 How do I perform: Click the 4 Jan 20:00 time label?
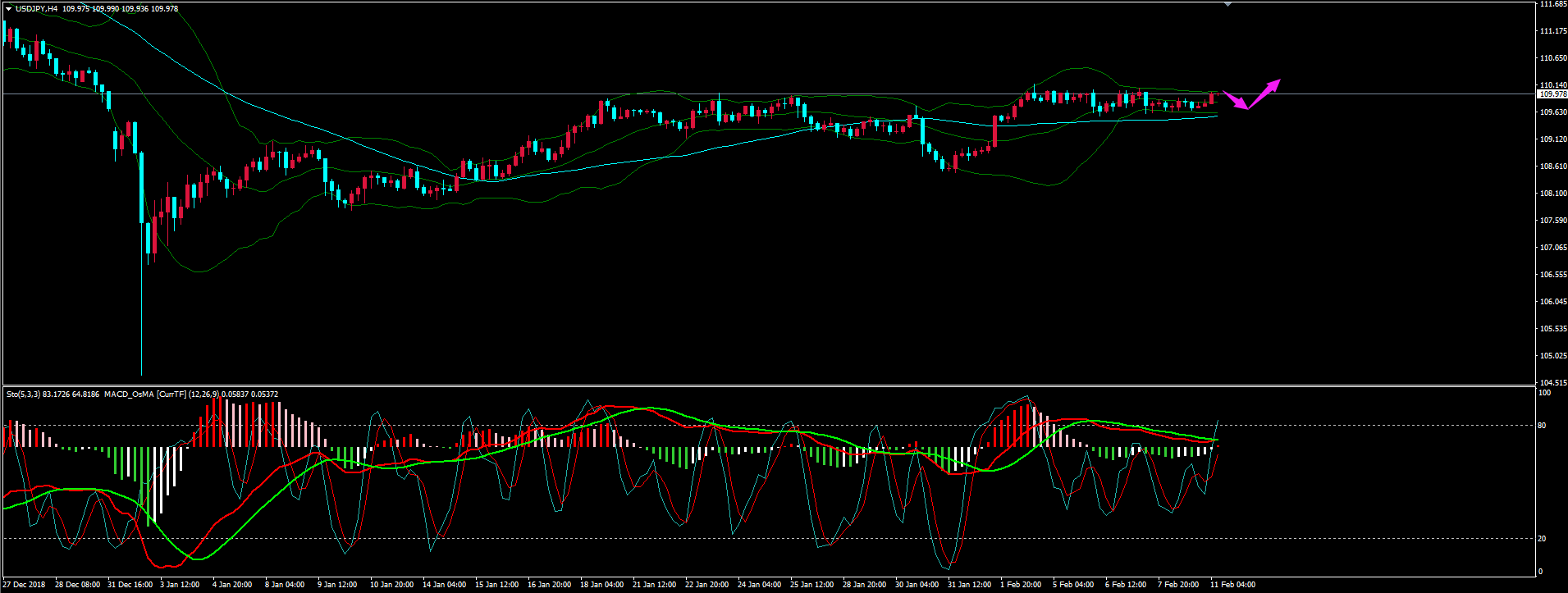[x=232, y=585]
